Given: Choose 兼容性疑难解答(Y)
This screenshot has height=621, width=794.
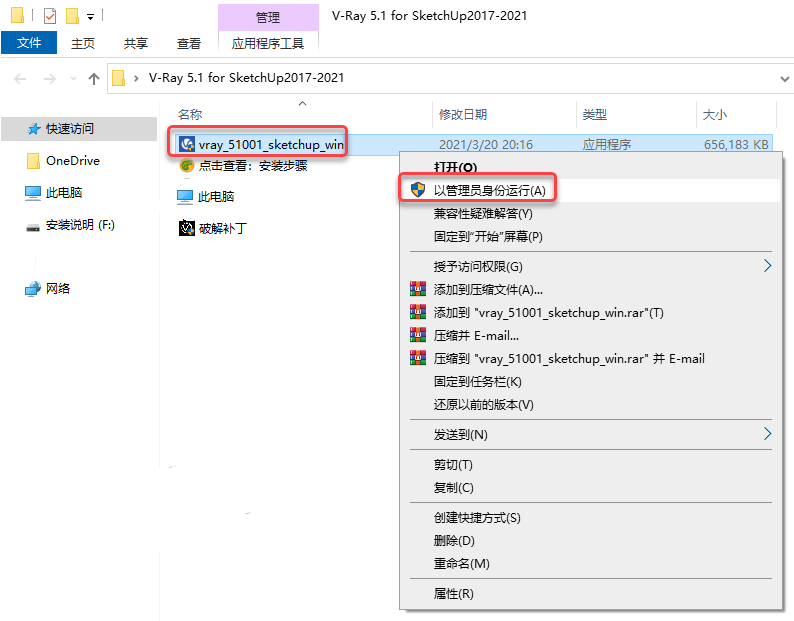Looking at the screenshot, I should tap(590, 213).
